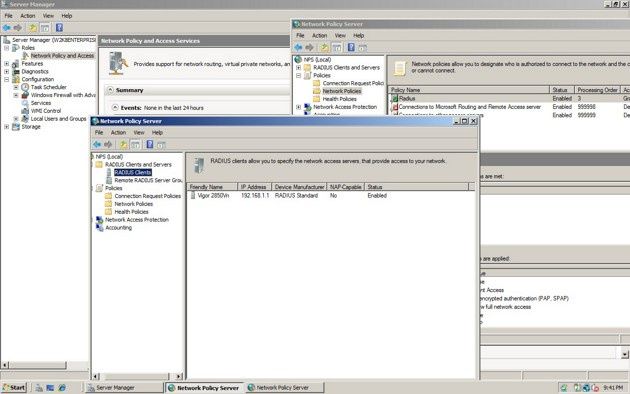Collapse the Summary section chevron
Screen dimensions: 630x394
pos(110,90)
